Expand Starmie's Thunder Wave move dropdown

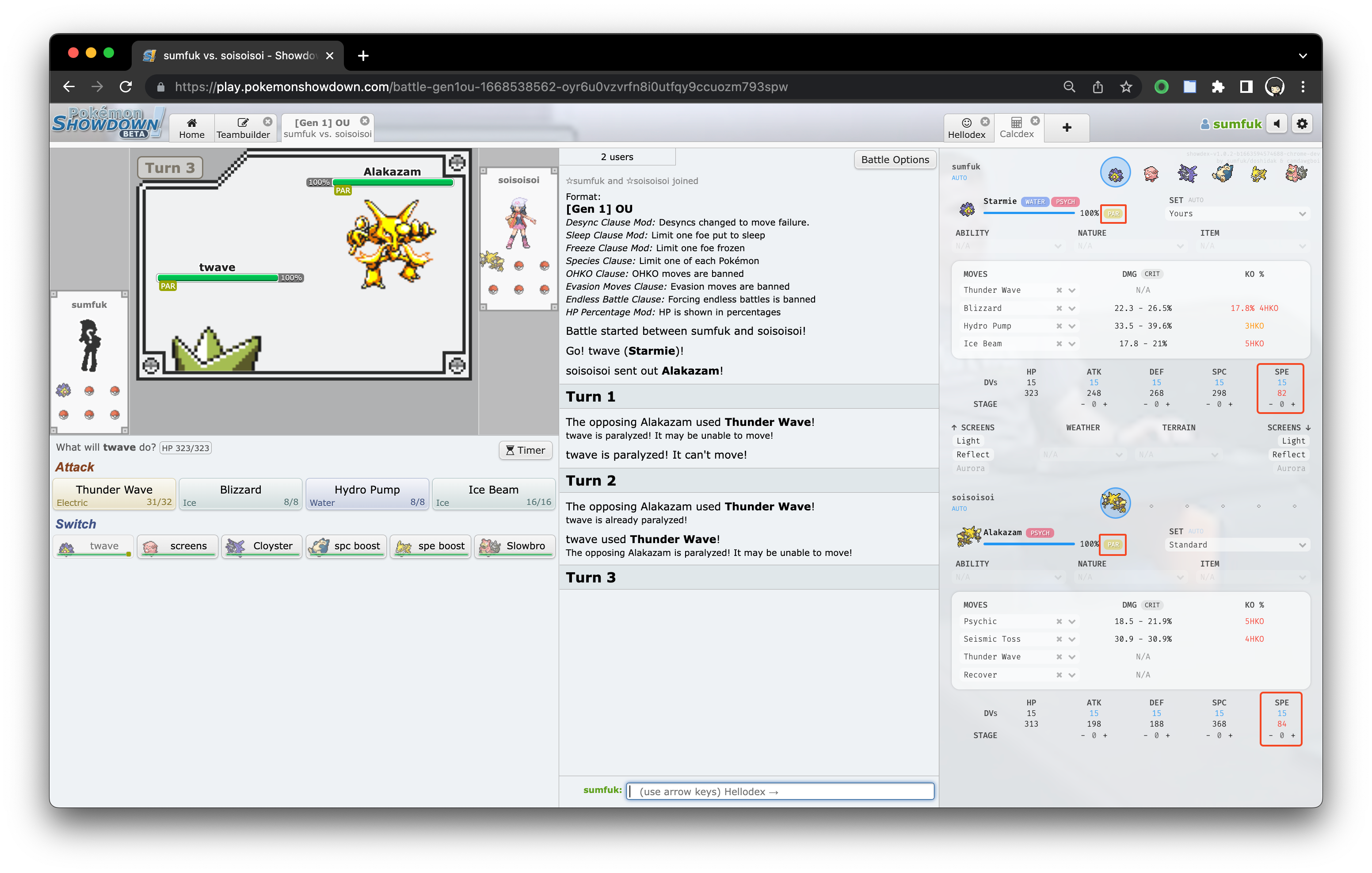[x=1072, y=290]
